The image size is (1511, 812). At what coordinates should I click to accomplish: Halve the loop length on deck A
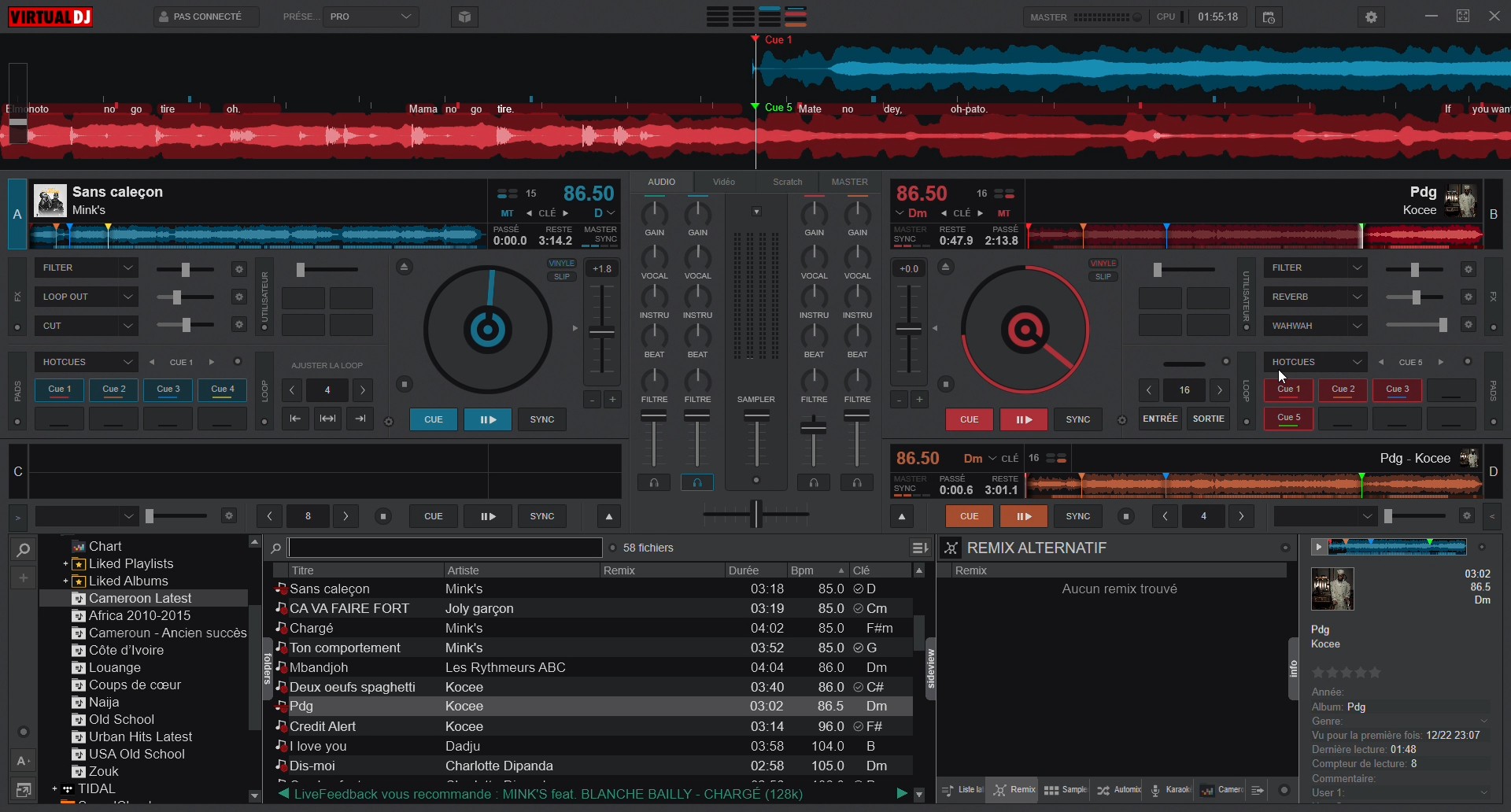[x=292, y=390]
